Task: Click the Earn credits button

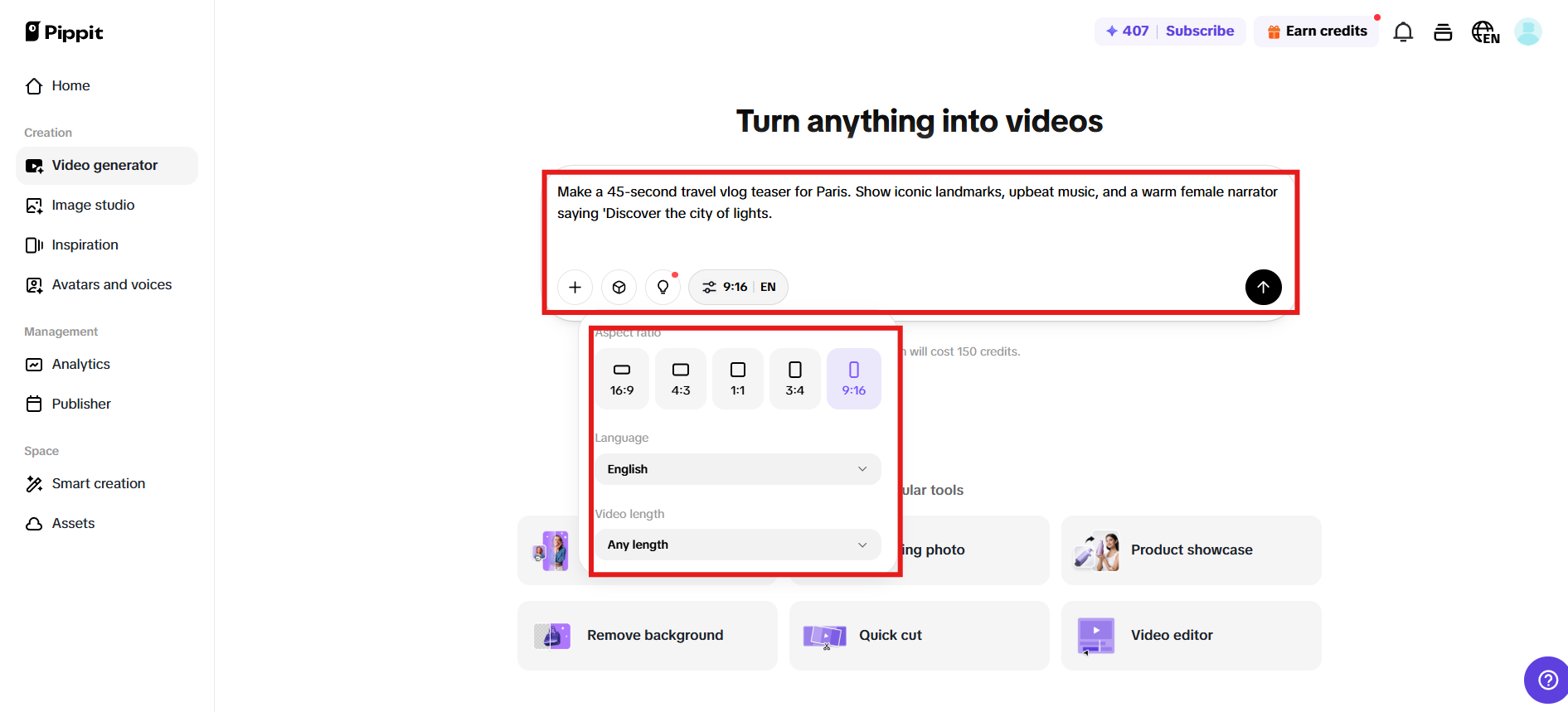Action: pyautogui.click(x=1316, y=31)
